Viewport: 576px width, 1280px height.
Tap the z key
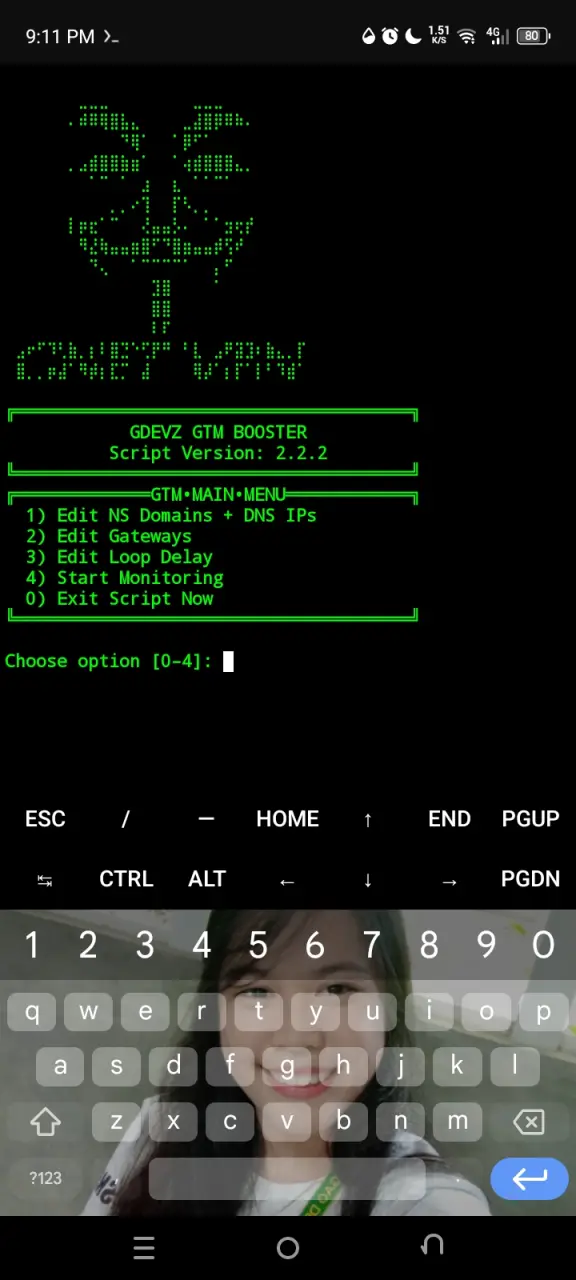117,1122
